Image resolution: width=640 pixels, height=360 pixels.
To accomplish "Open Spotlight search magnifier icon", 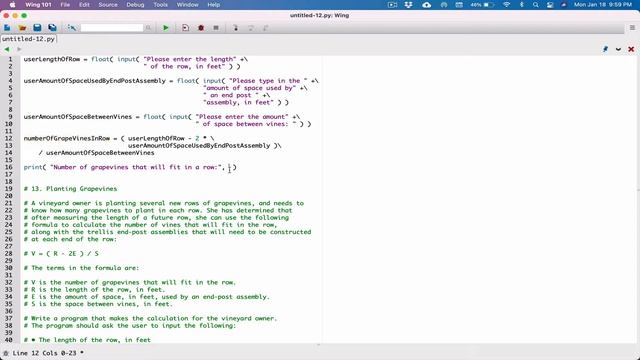I will click(x=536, y=5).
